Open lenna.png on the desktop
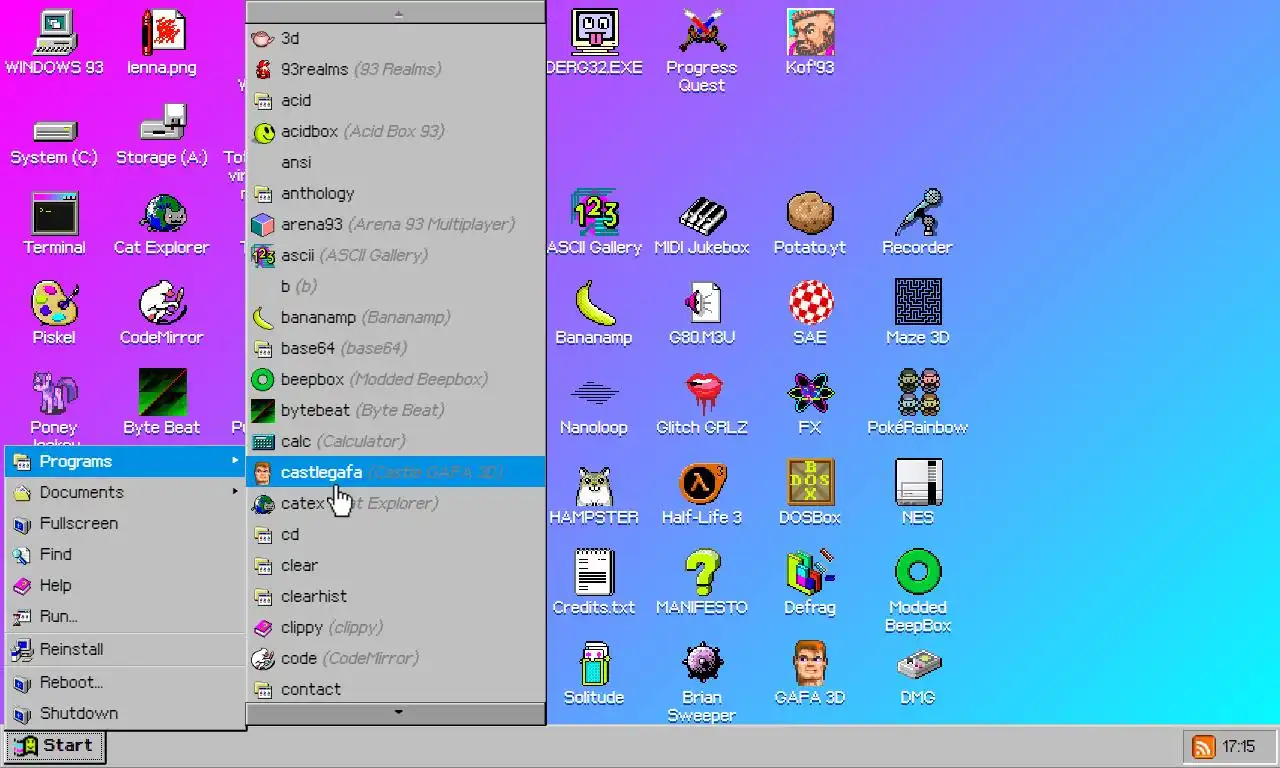 162,43
